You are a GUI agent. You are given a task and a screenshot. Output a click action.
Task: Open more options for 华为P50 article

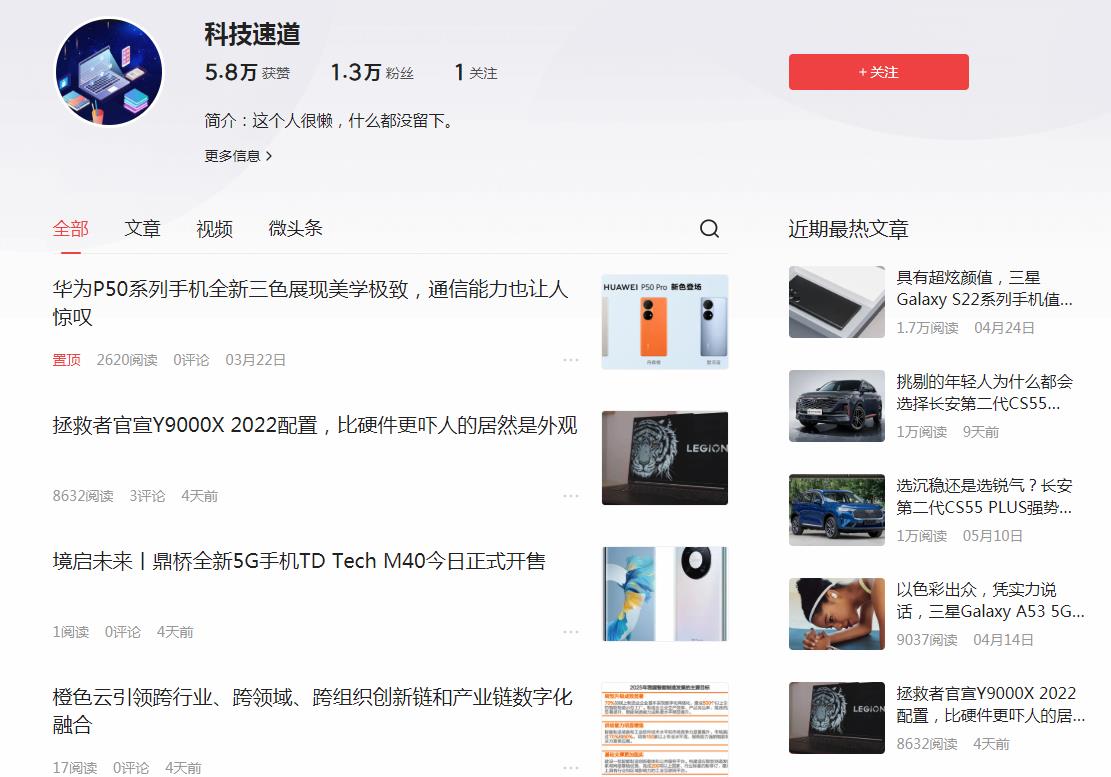pyautogui.click(x=571, y=360)
